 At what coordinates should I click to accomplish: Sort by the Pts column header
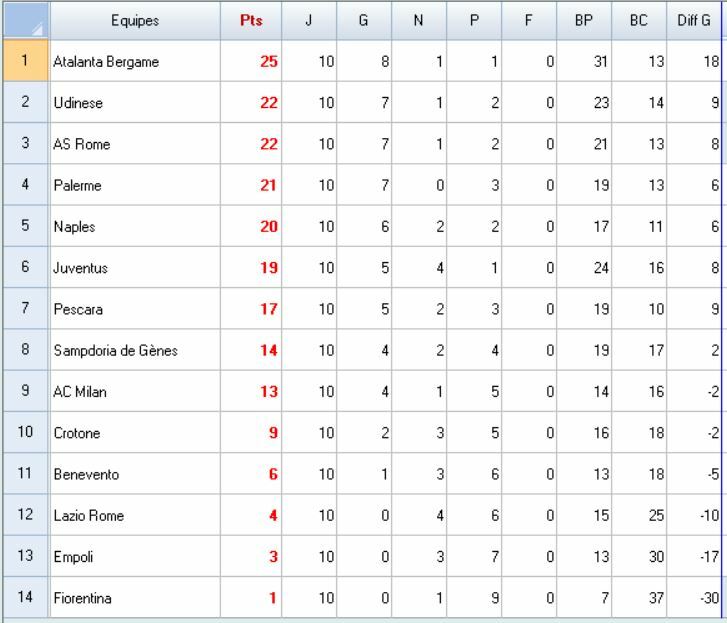tap(251, 21)
